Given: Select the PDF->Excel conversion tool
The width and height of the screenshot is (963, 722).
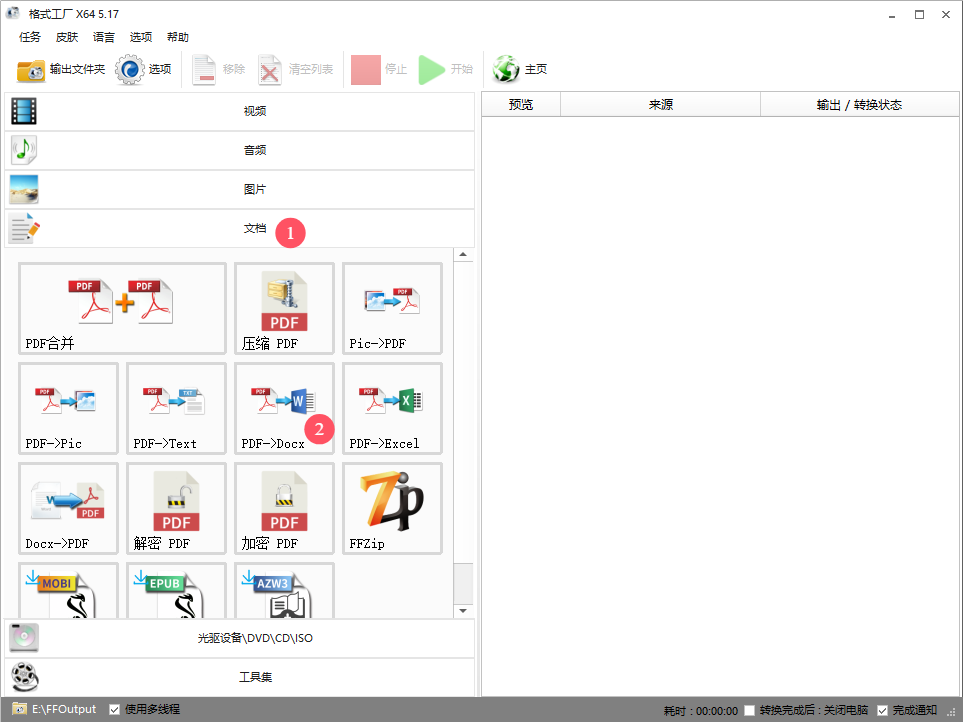Looking at the screenshot, I should [x=392, y=408].
